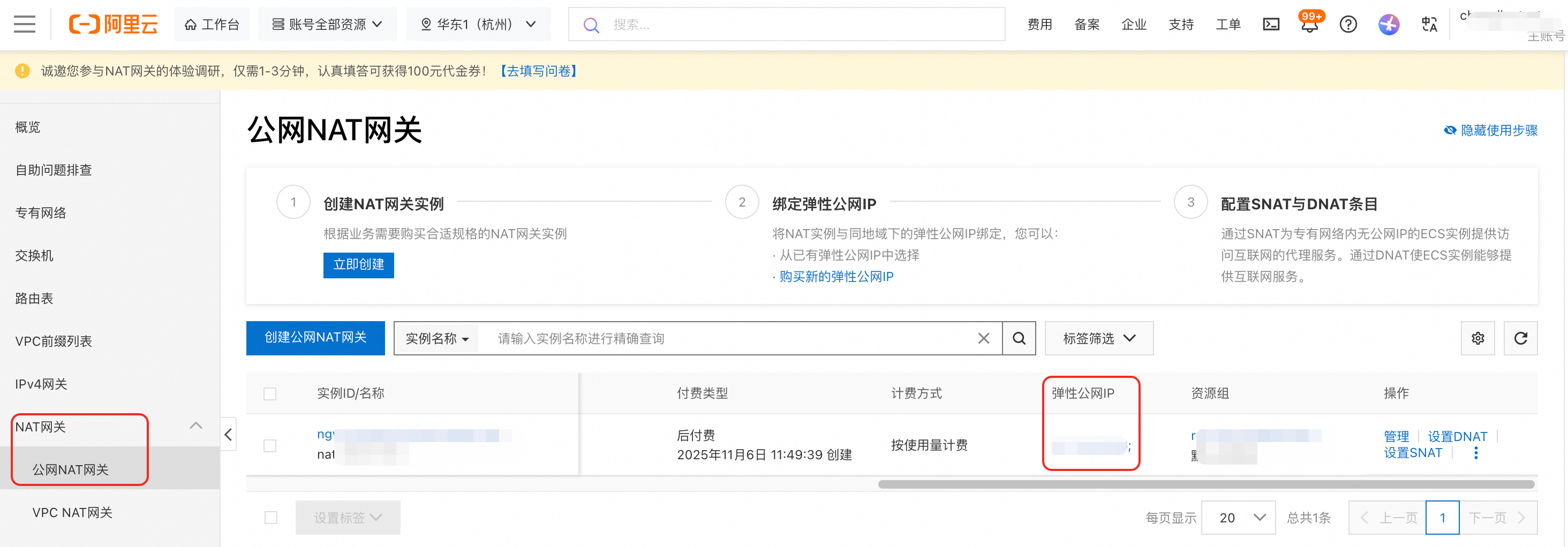Screen dimensions: 1568x547
Task: Expand the 账号全部资源 dropdown
Action: click(x=327, y=24)
